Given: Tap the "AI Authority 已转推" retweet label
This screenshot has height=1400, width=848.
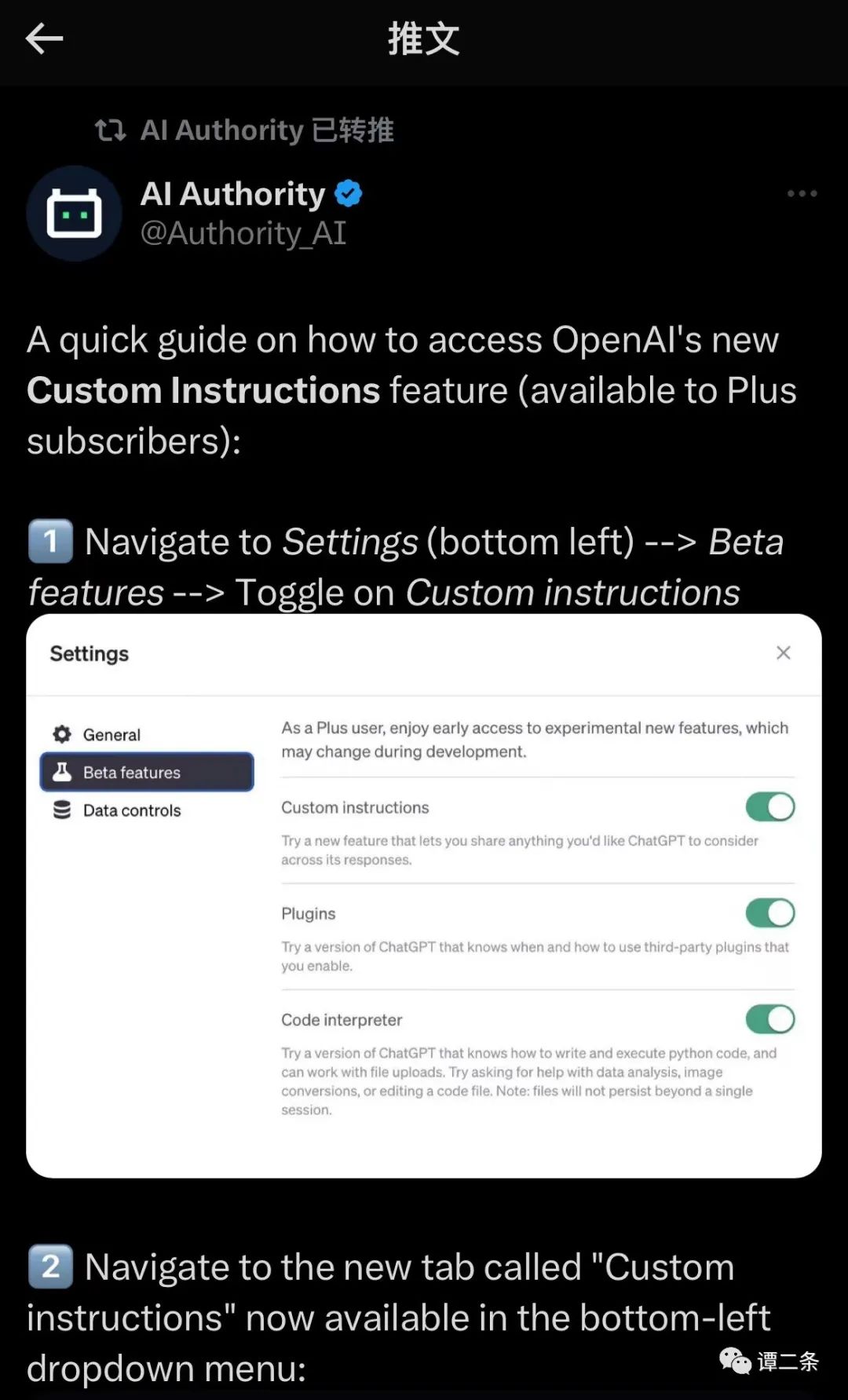Looking at the screenshot, I should click(267, 130).
